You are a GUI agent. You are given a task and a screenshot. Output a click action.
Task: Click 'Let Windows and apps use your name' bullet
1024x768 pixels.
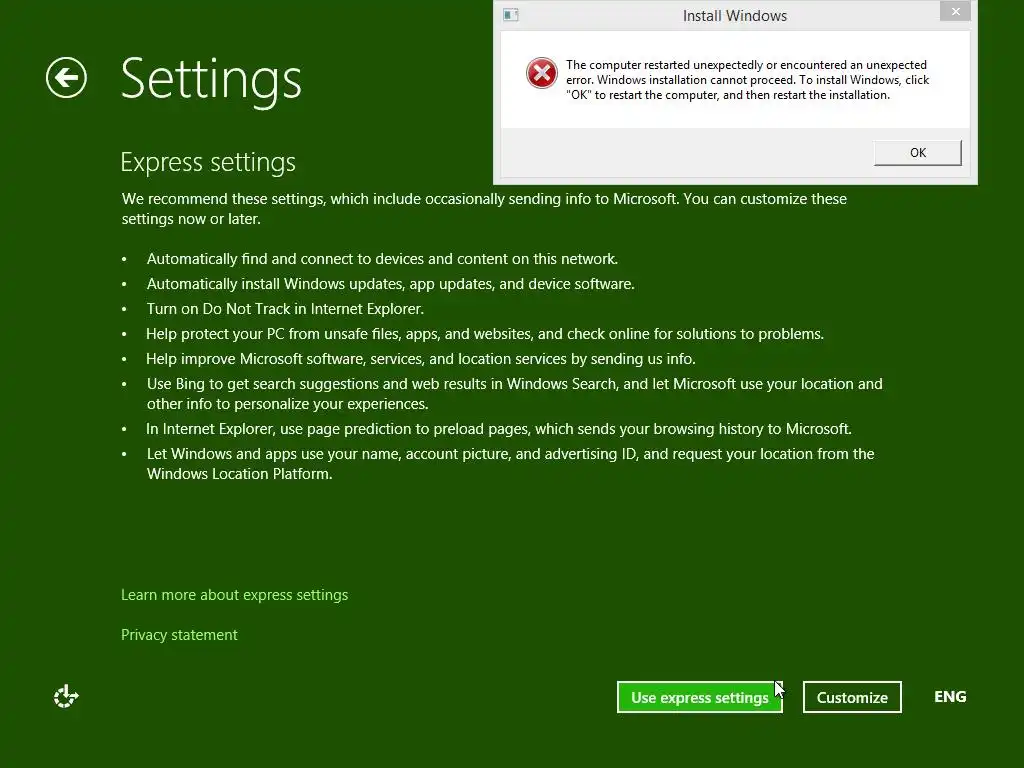[x=510, y=464]
